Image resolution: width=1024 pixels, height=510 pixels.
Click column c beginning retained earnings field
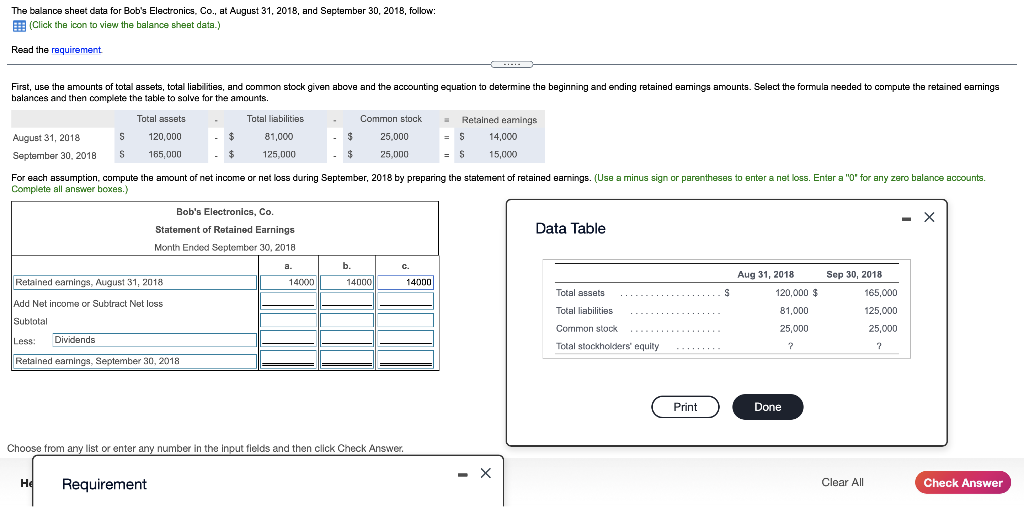tap(406, 282)
